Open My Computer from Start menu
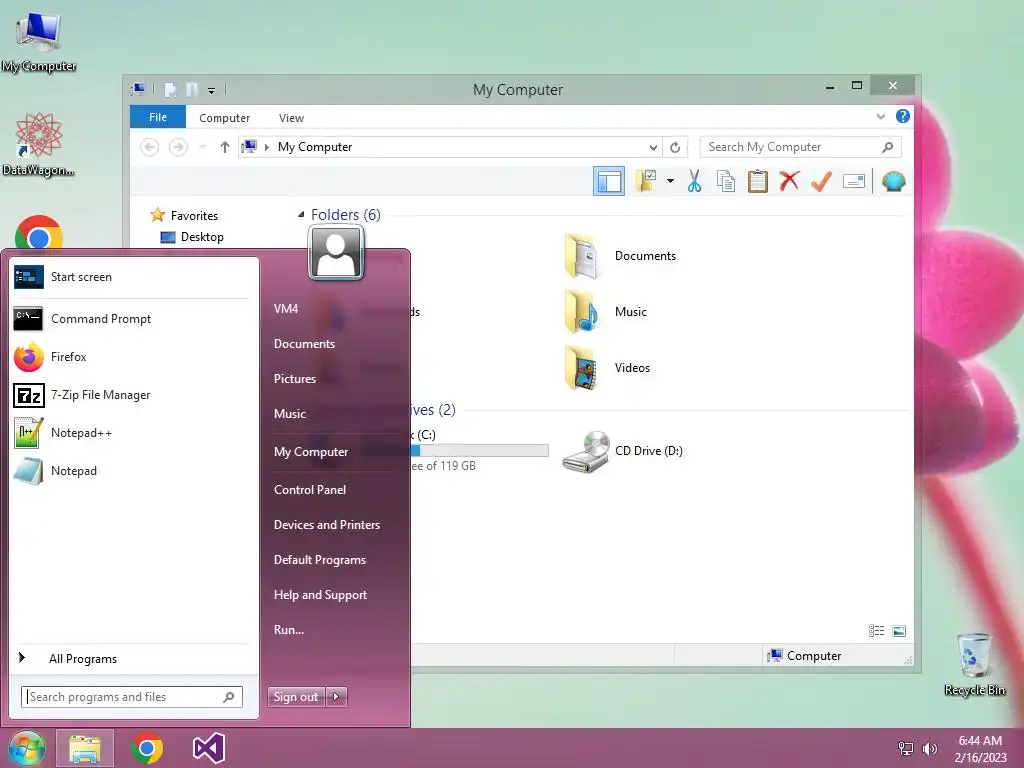The height and width of the screenshot is (768, 1024). click(311, 452)
